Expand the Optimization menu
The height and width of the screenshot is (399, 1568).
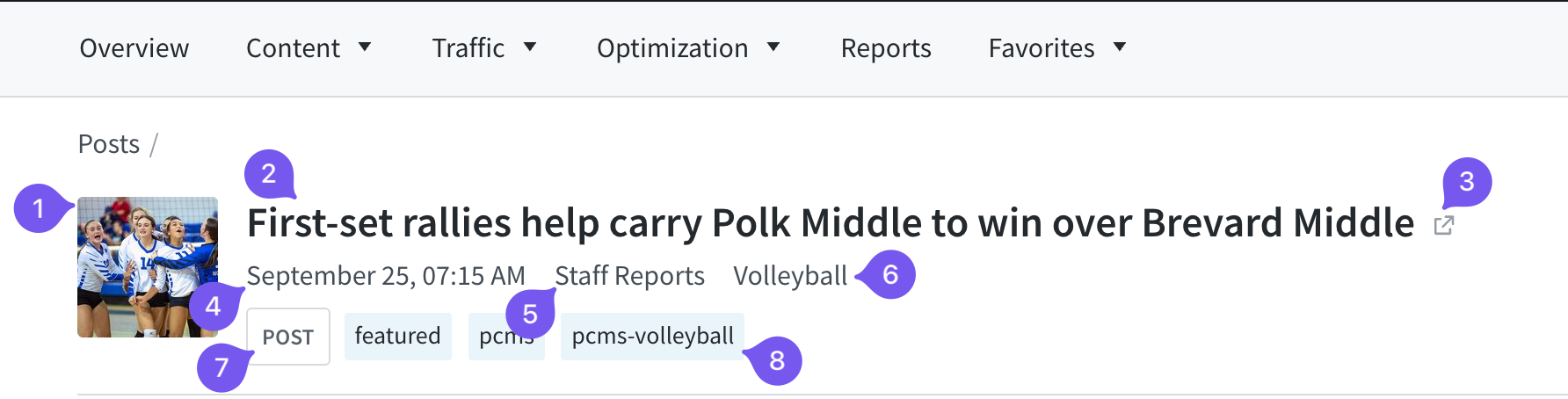pos(687,48)
